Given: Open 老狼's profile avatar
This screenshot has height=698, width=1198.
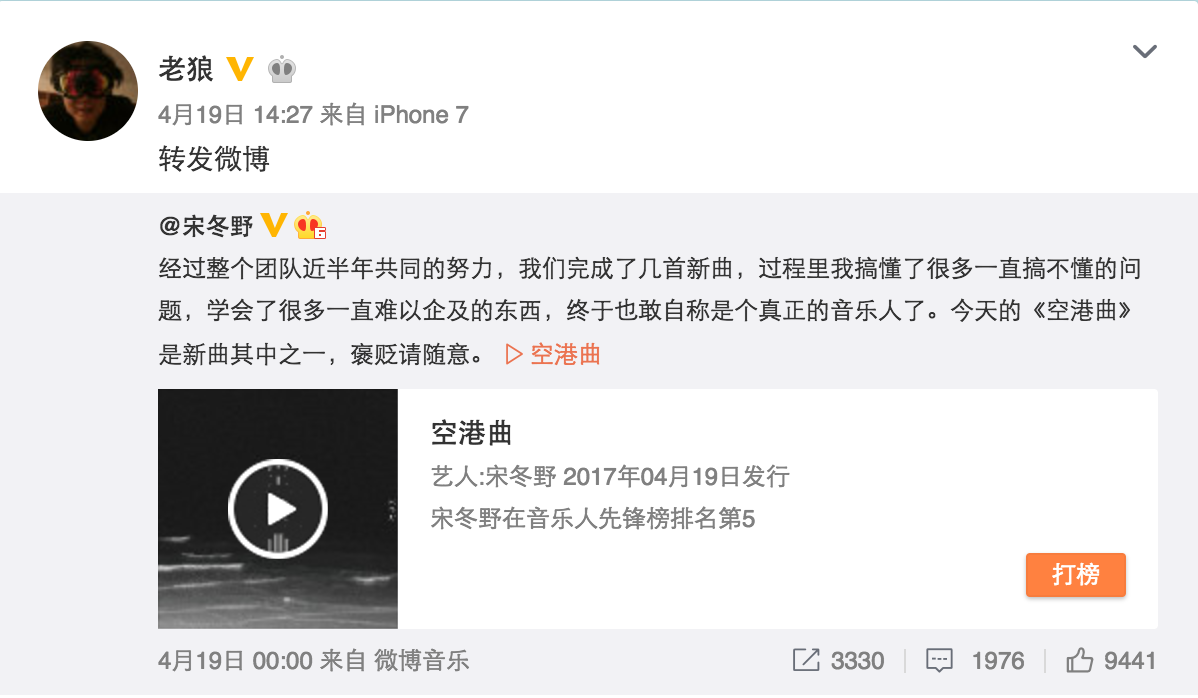Looking at the screenshot, I should (88, 91).
